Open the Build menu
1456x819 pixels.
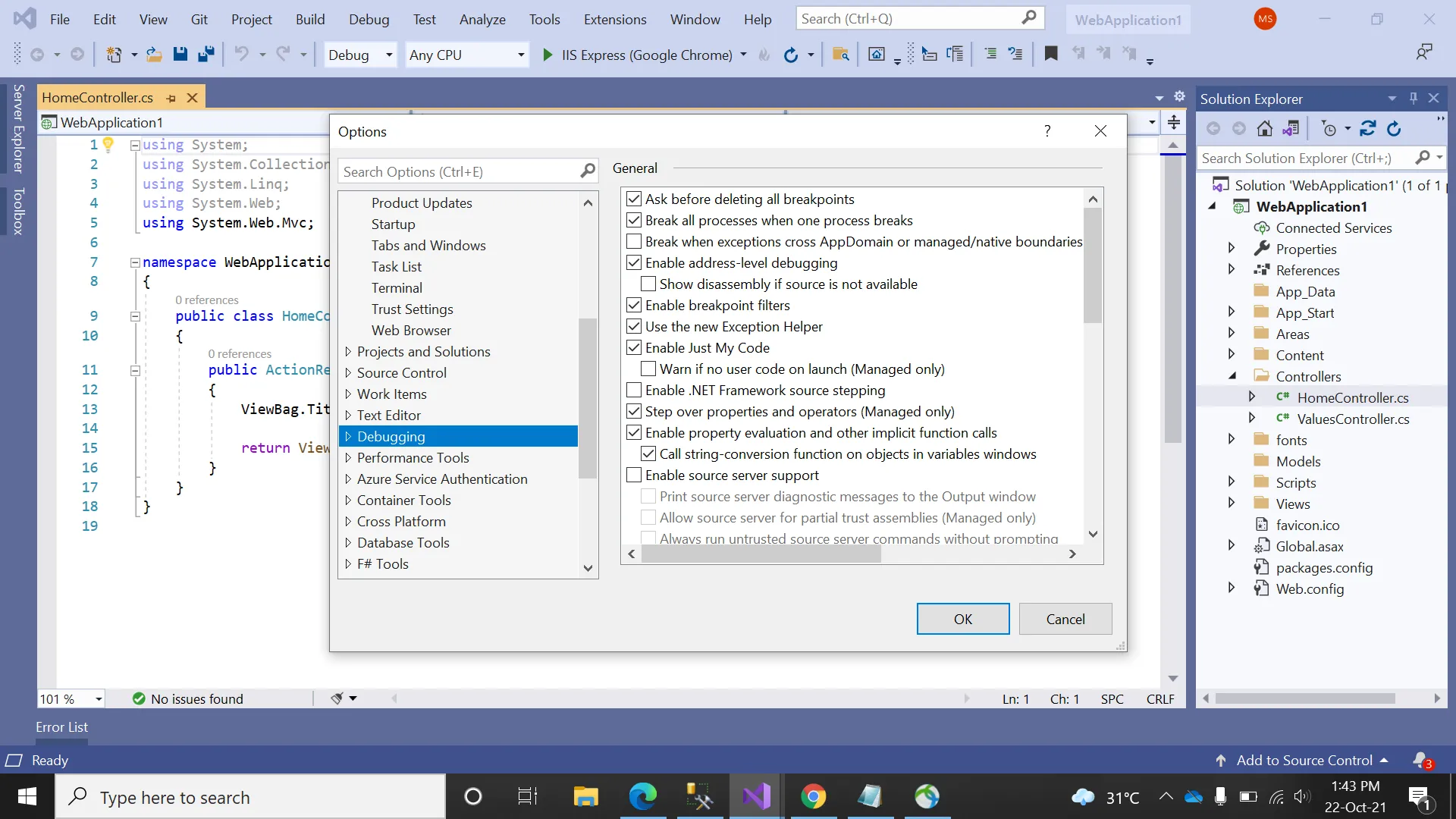click(x=310, y=20)
